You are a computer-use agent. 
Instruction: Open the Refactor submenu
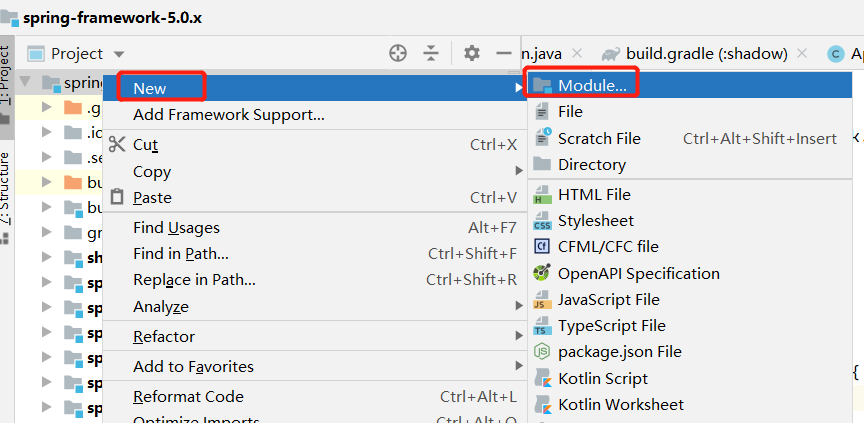[314, 336]
